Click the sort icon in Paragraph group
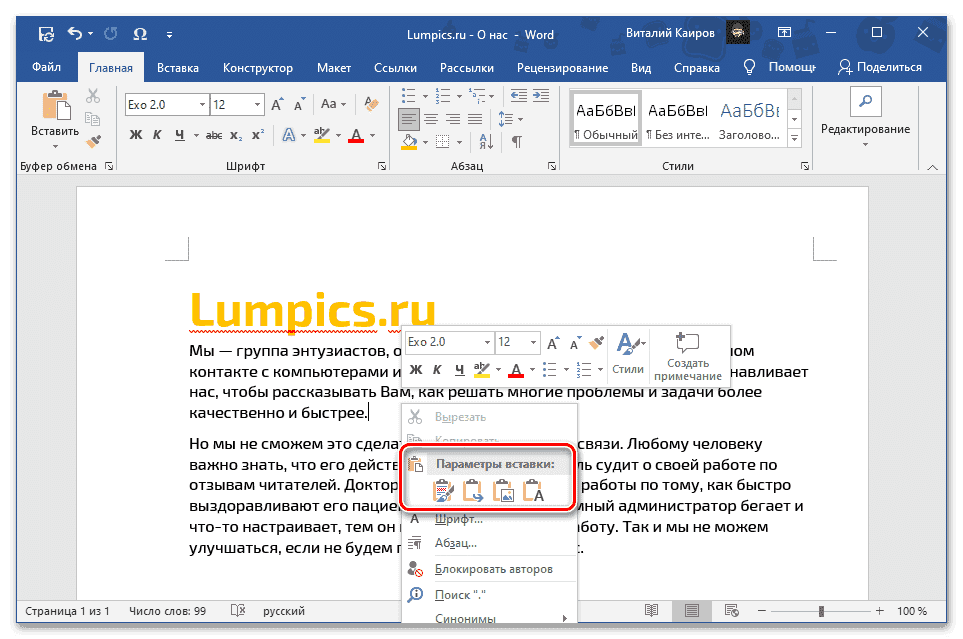Screen dimensions: 963x639 coord(484,142)
